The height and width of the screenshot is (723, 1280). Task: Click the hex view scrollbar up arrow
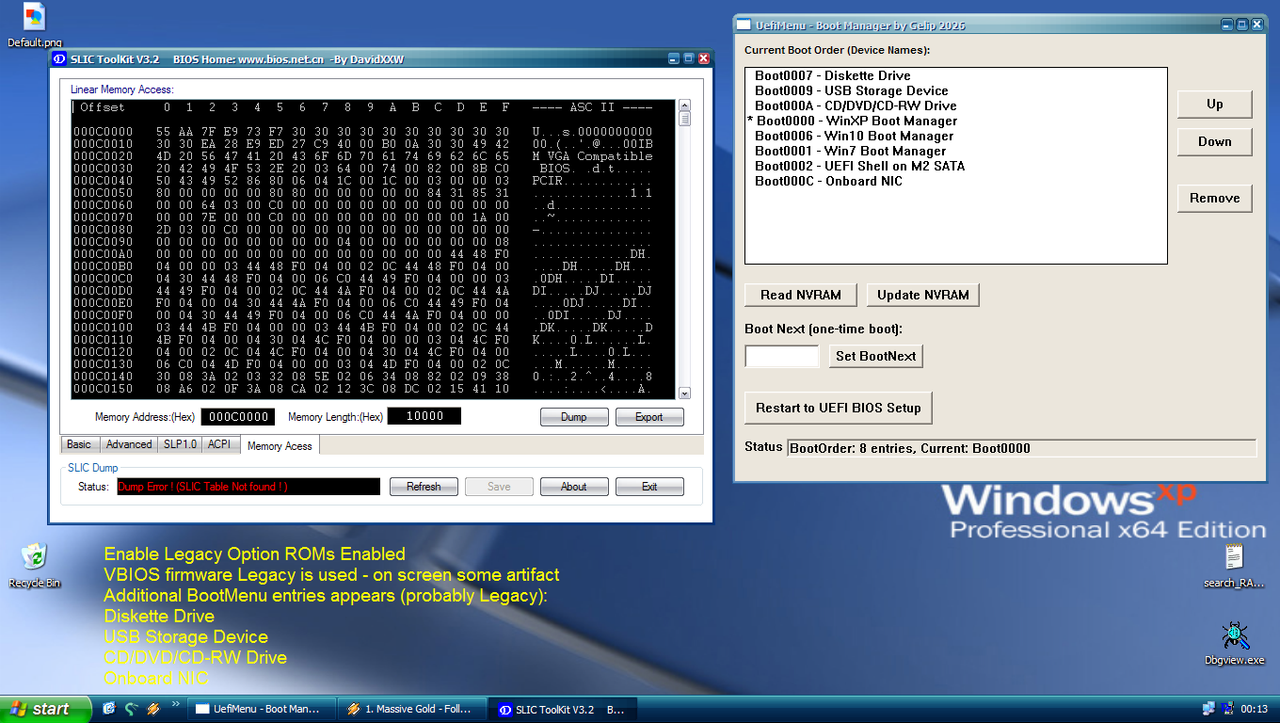tap(685, 105)
